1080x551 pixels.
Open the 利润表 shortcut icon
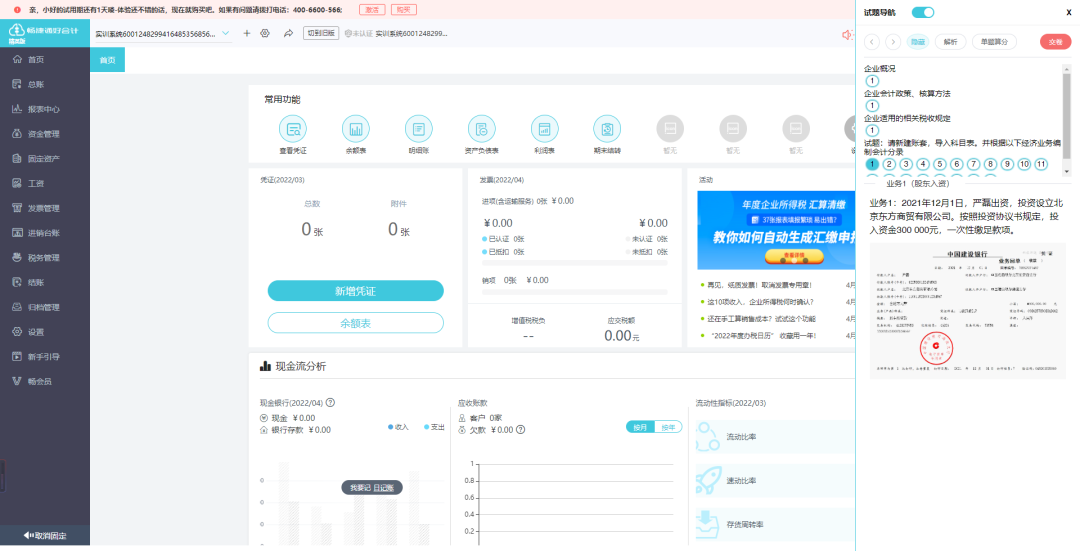[x=544, y=129]
